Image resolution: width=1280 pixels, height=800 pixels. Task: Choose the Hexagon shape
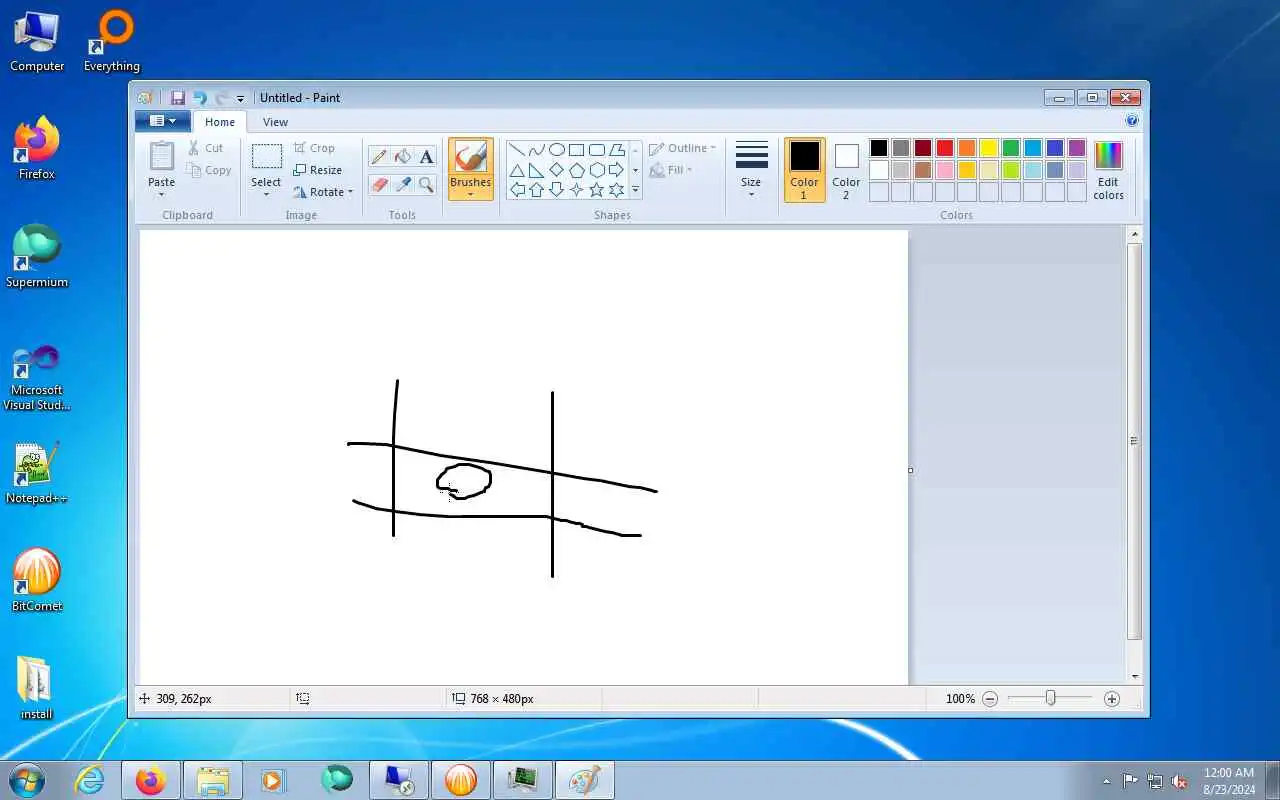point(597,170)
